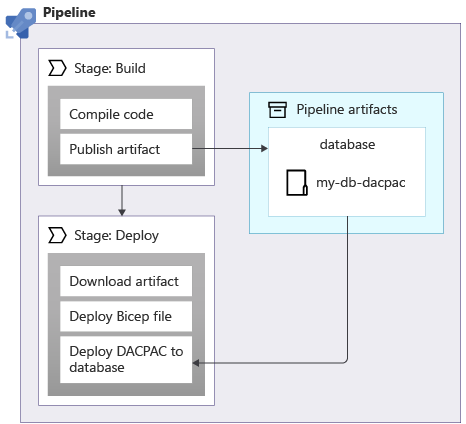Image resolution: width=466 pixels, height=424 pixels.
Task: Select the Publish artifact step
Action: pyautogui.click(x=126, y=149)
